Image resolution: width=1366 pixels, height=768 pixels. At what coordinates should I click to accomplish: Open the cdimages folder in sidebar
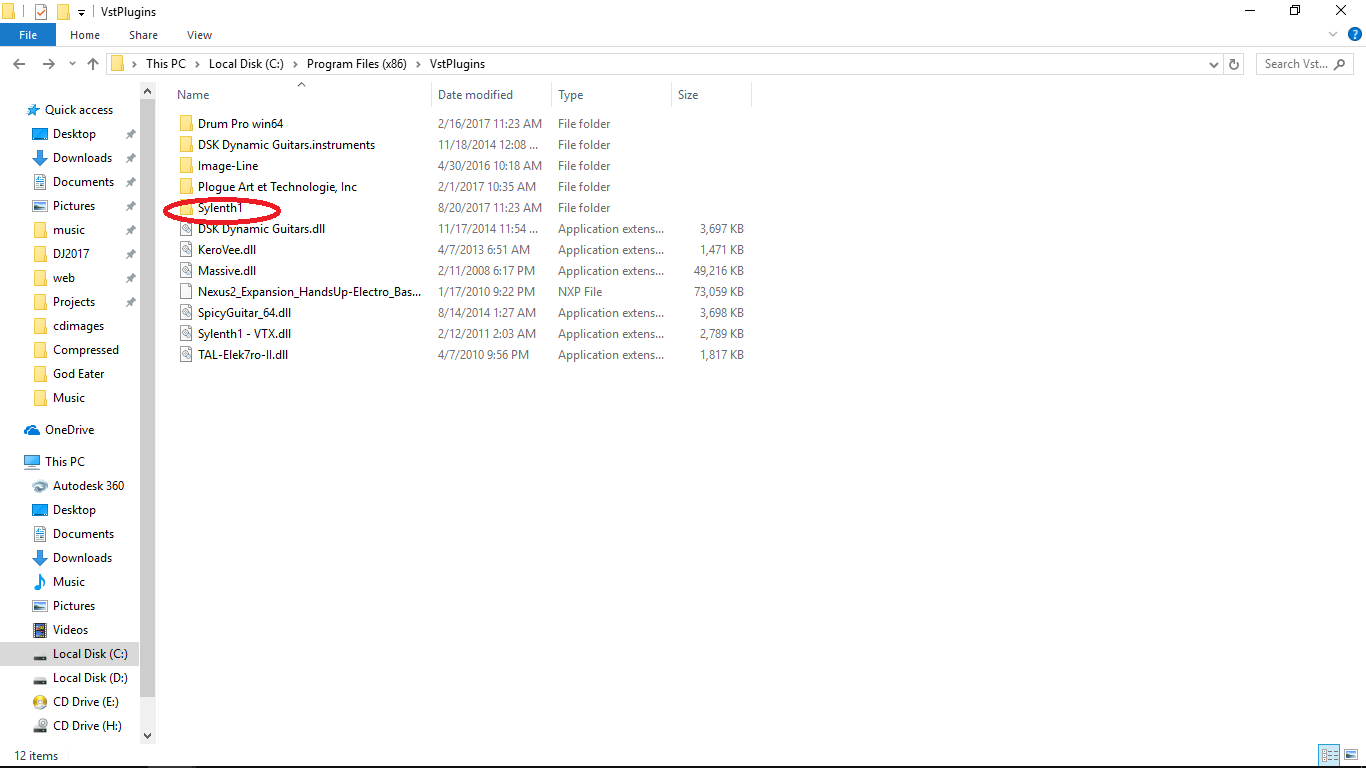78,326
